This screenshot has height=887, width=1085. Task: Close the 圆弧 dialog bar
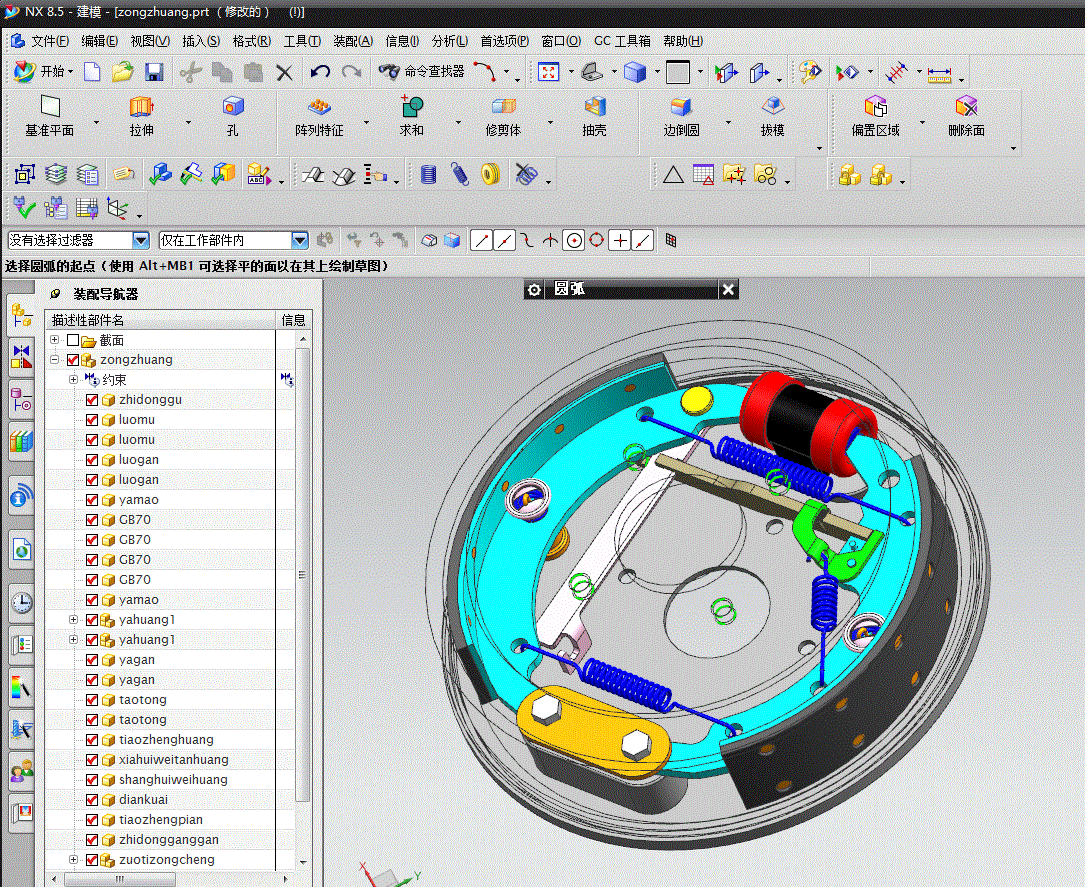[x=728, y=290]
